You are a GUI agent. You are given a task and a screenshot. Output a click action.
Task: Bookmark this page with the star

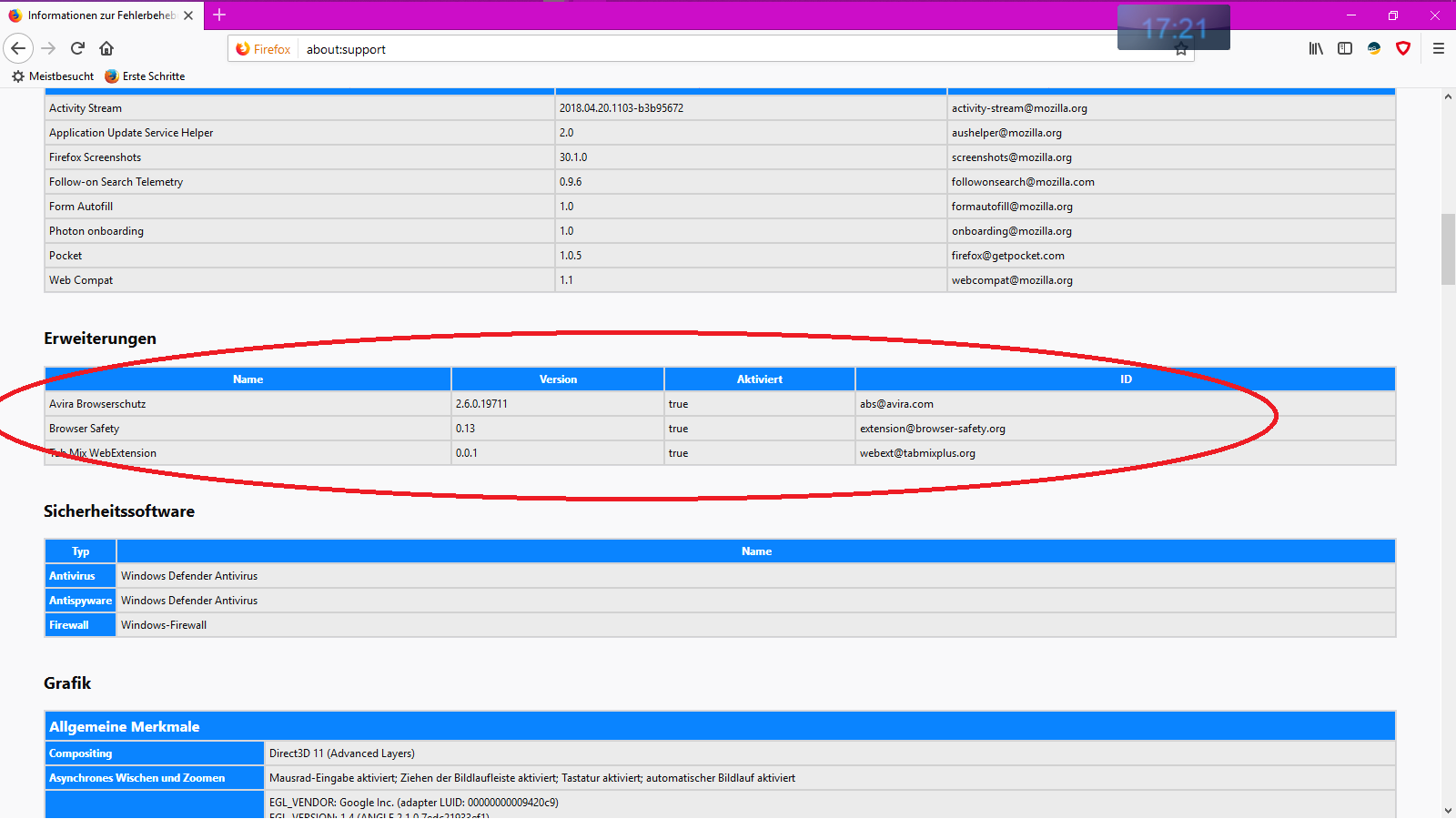tap(1181, 50)
